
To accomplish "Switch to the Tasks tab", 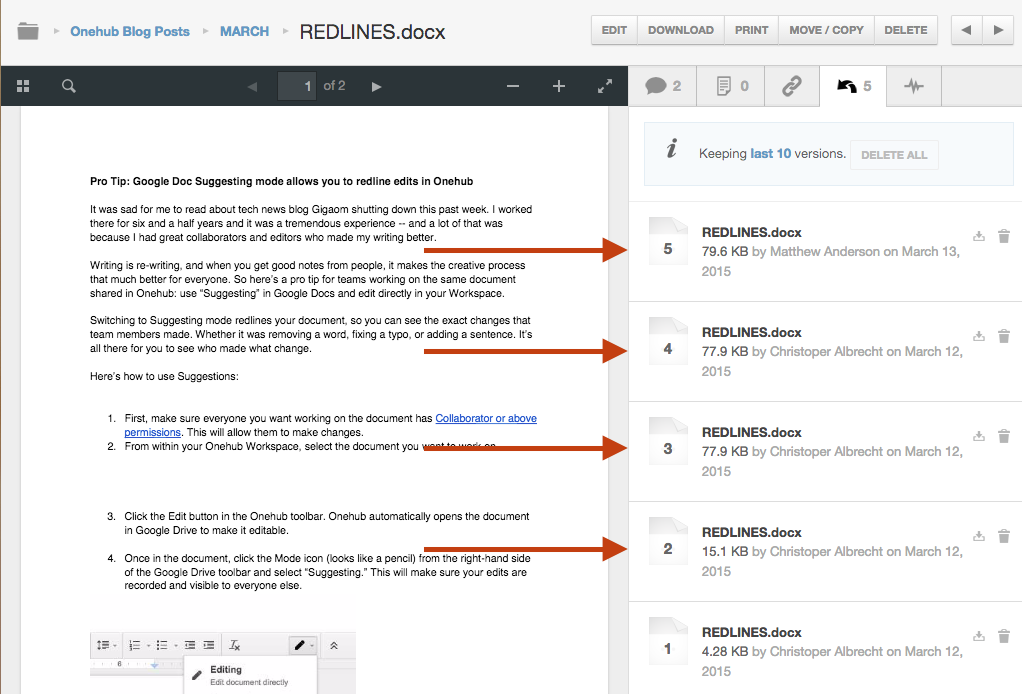I will pos(731,86).
